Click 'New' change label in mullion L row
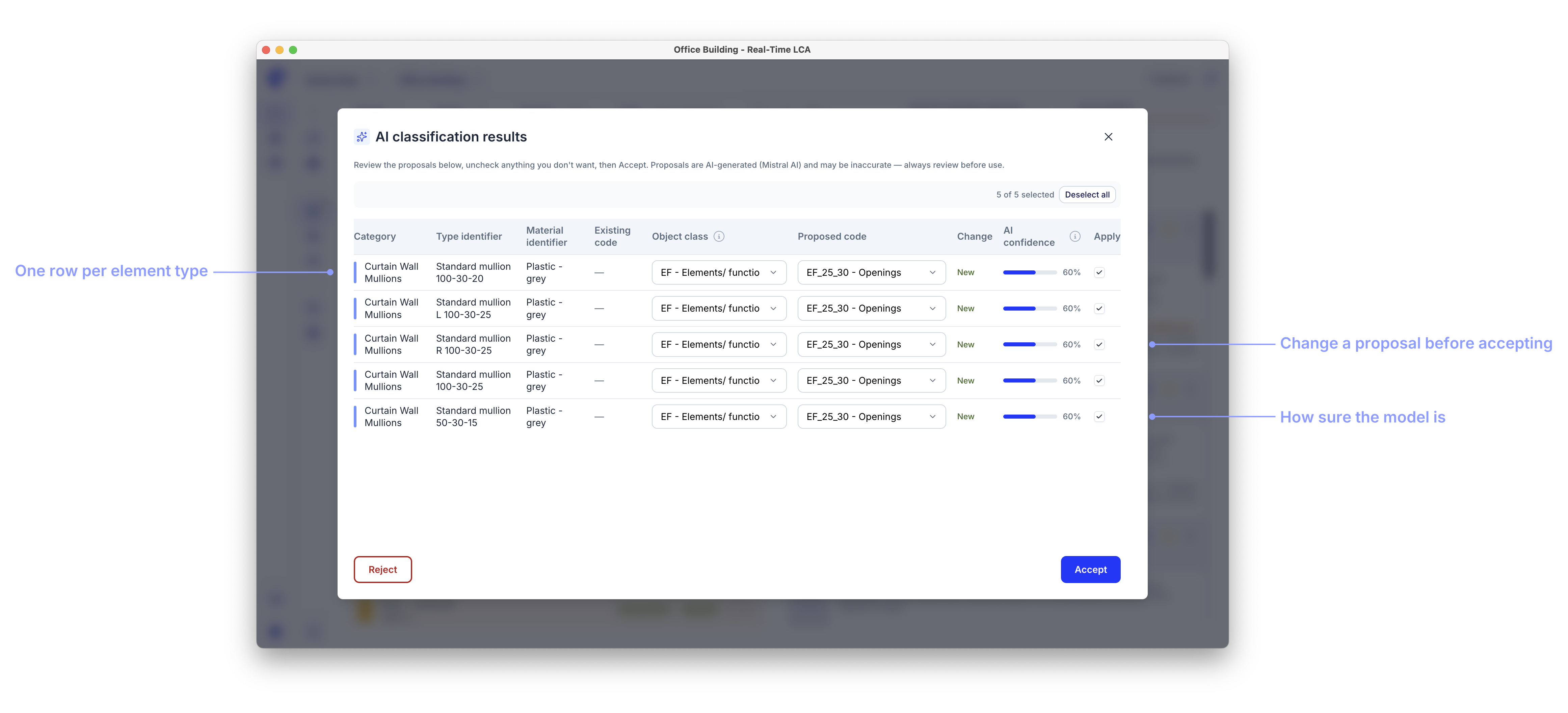The image size is (1568, 713). click(965, 309)
